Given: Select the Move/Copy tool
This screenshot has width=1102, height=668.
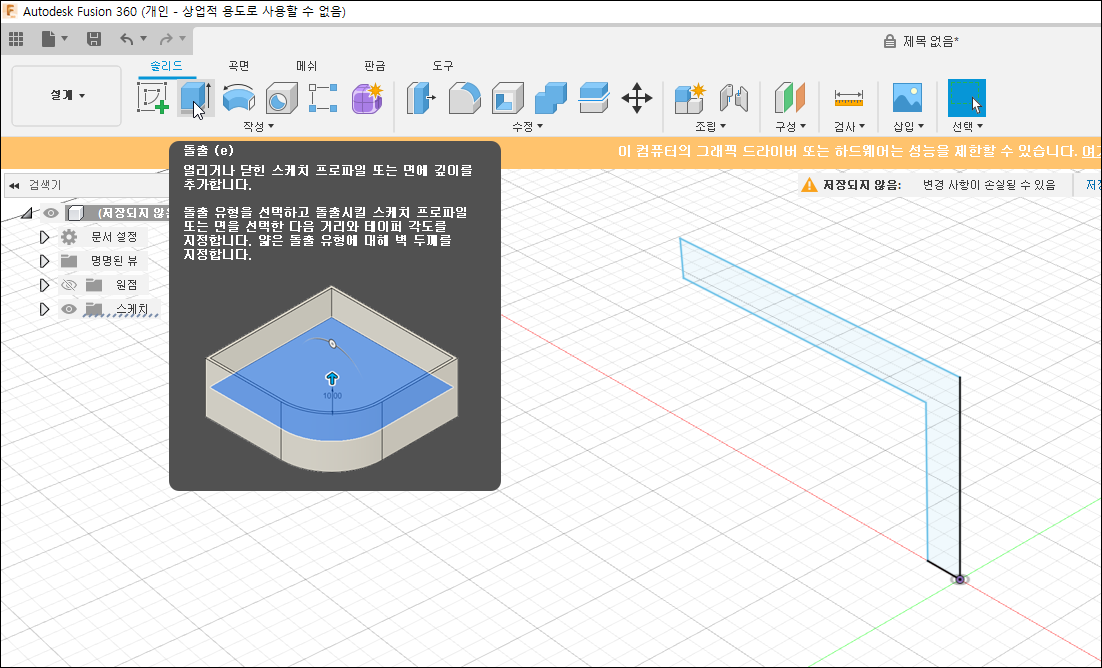Looking at the screenshot, I should pyautogui.click(x=637, y=98).
